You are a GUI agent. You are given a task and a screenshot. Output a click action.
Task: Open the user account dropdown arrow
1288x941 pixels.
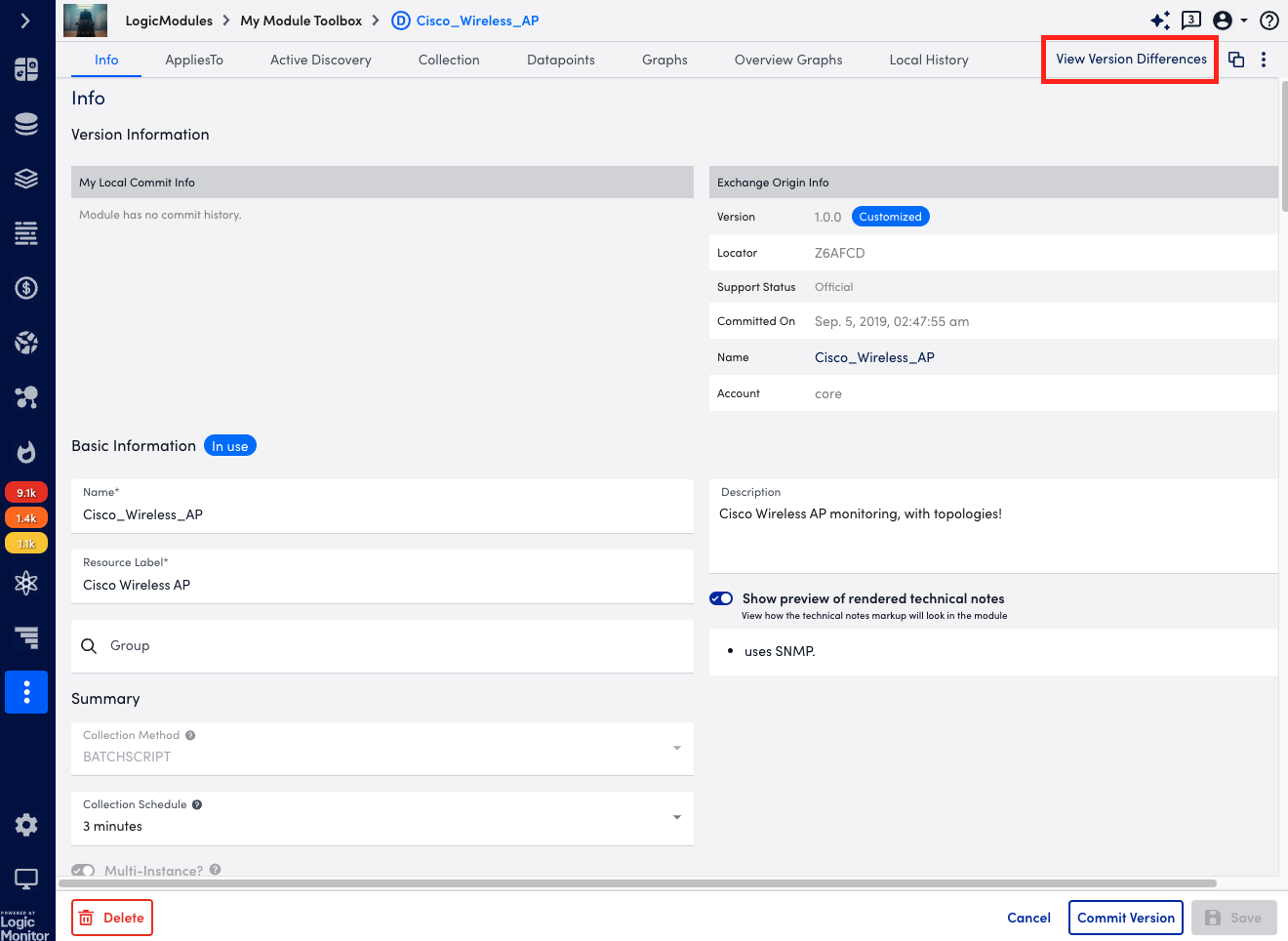pos(1244,20)
